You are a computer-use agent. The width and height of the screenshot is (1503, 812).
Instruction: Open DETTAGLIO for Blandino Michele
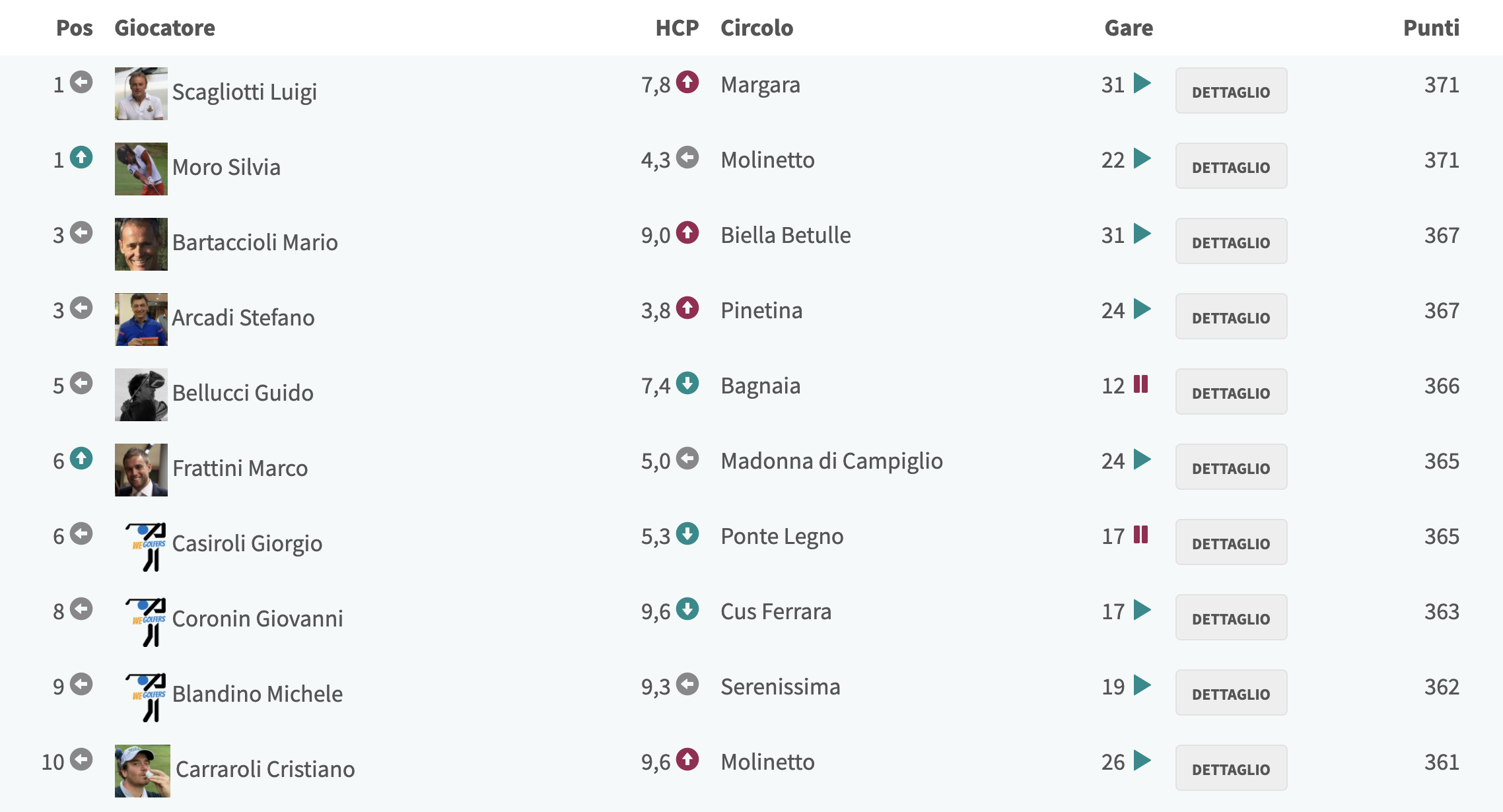tap(1231, 693)
